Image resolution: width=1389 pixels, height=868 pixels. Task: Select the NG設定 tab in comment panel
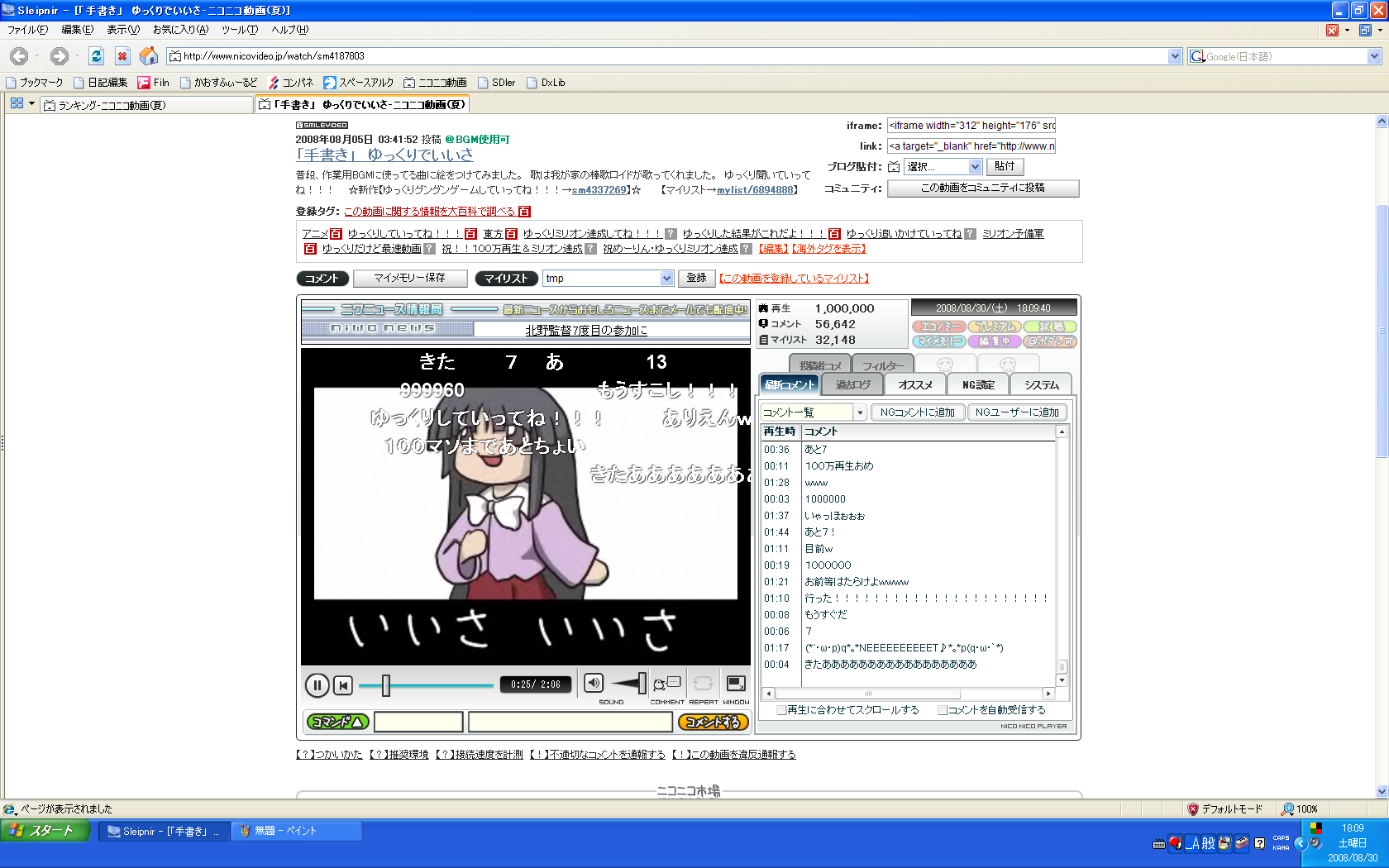[x=978, y=385]
